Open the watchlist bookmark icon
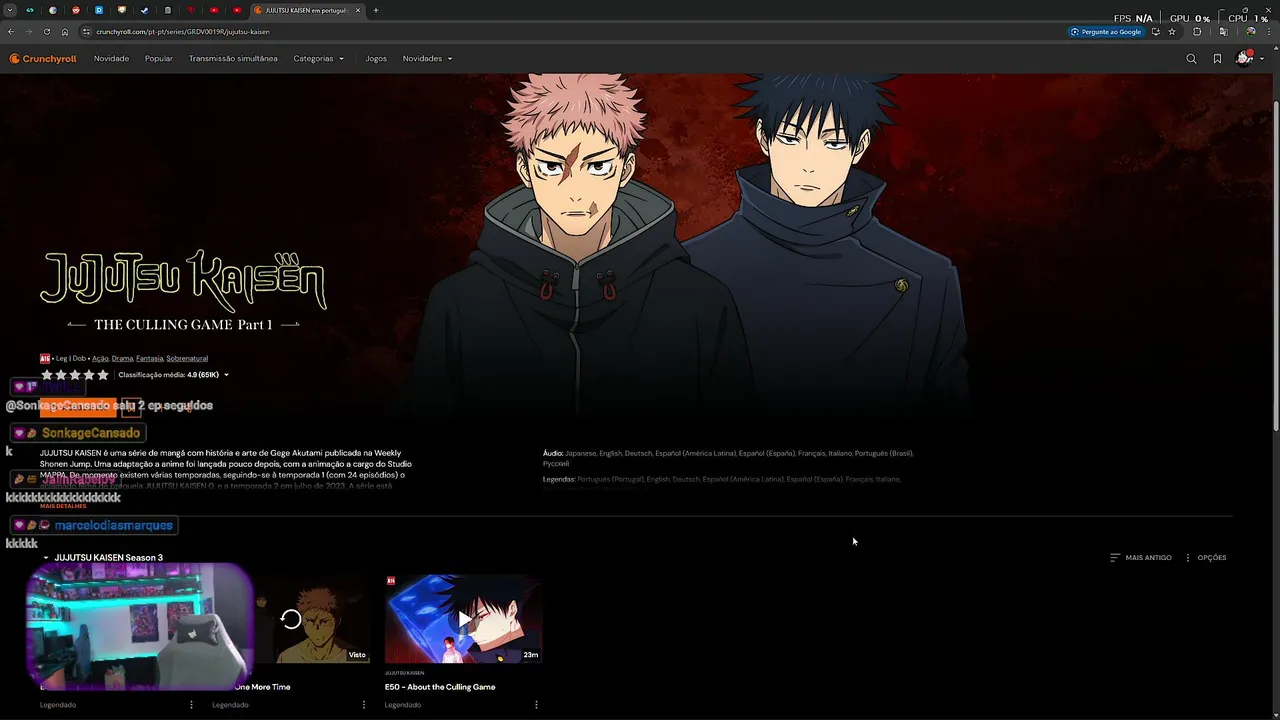The width and height of the screenshot is (1280, 720). 1217,59
